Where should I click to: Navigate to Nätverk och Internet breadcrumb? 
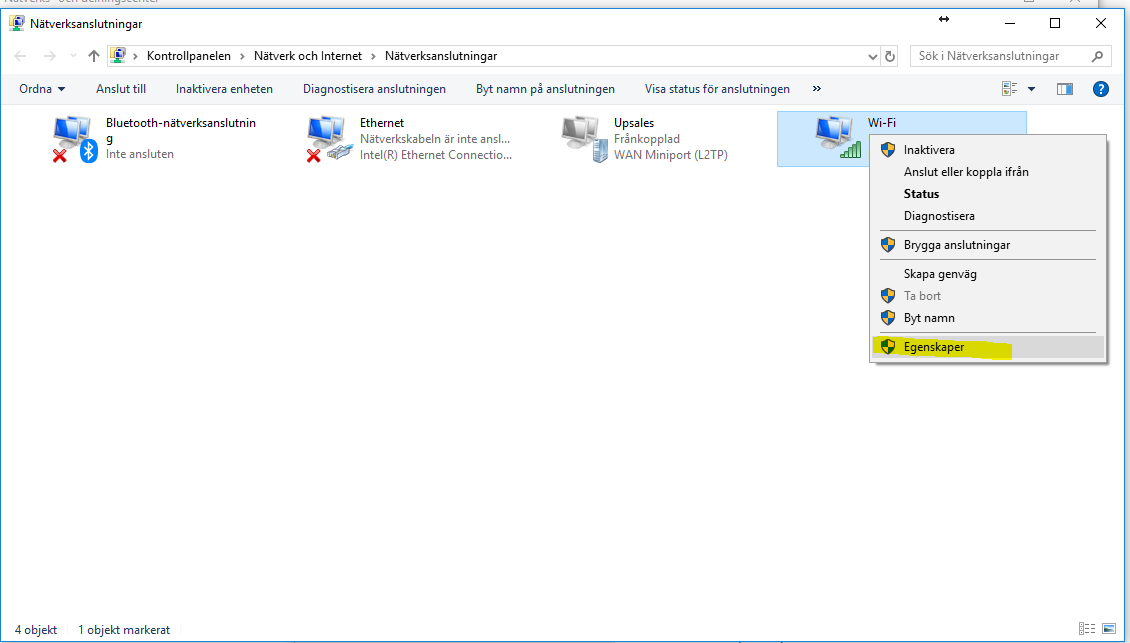[308, 56]
